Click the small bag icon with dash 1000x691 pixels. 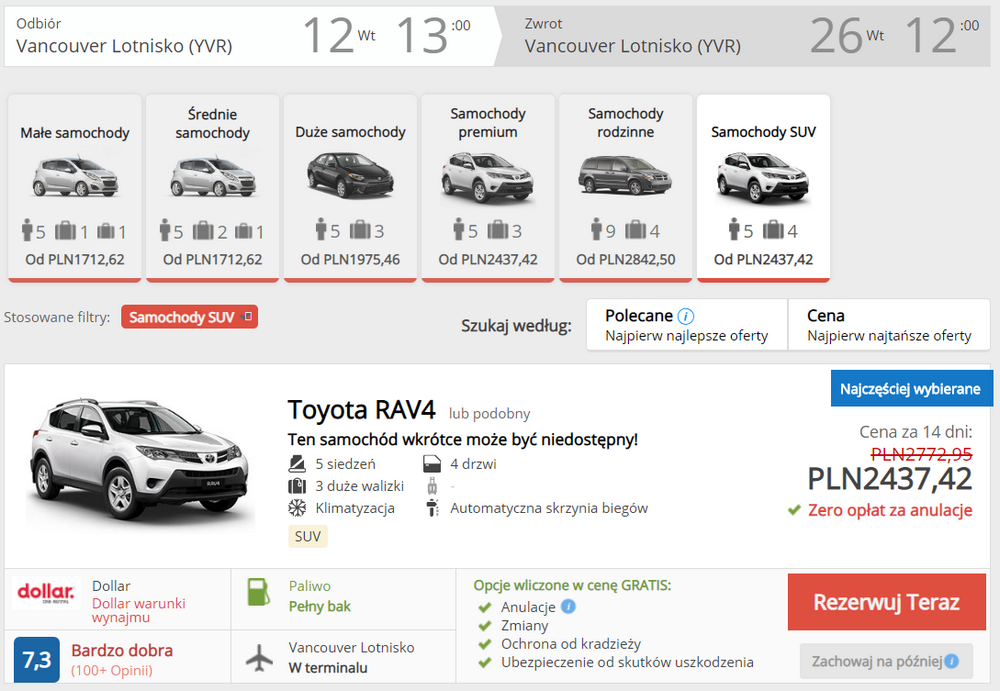coord(432,487)
